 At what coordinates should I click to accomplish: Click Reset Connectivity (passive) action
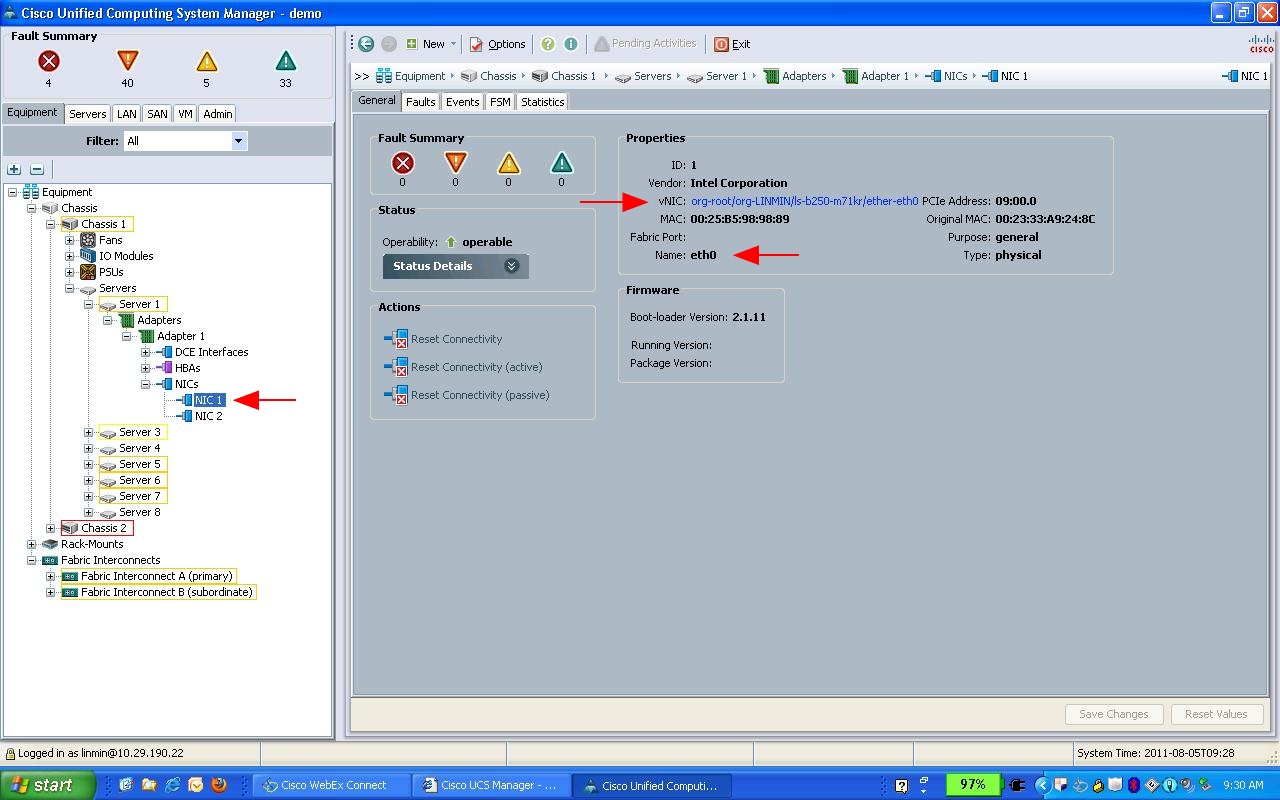(480, 395)
